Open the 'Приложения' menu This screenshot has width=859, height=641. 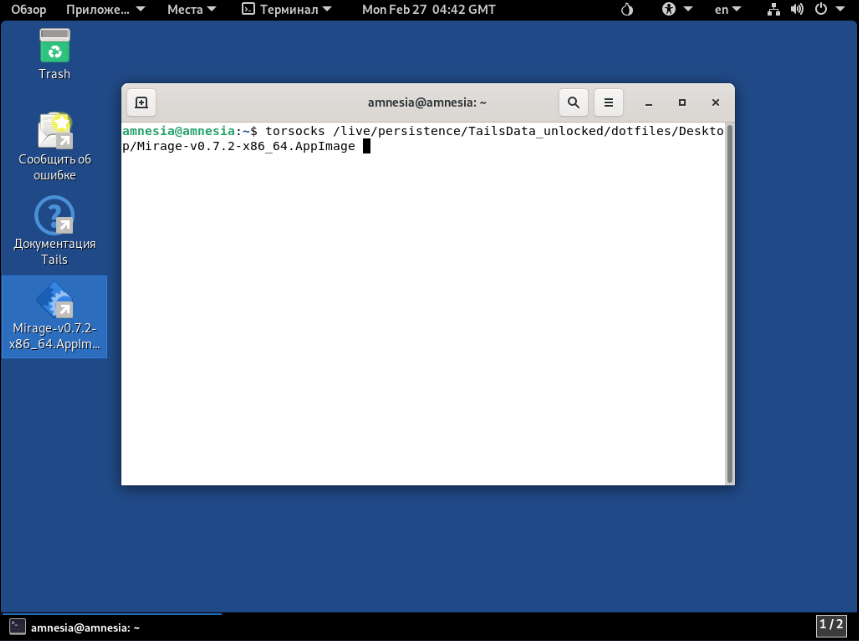[105, 10]
